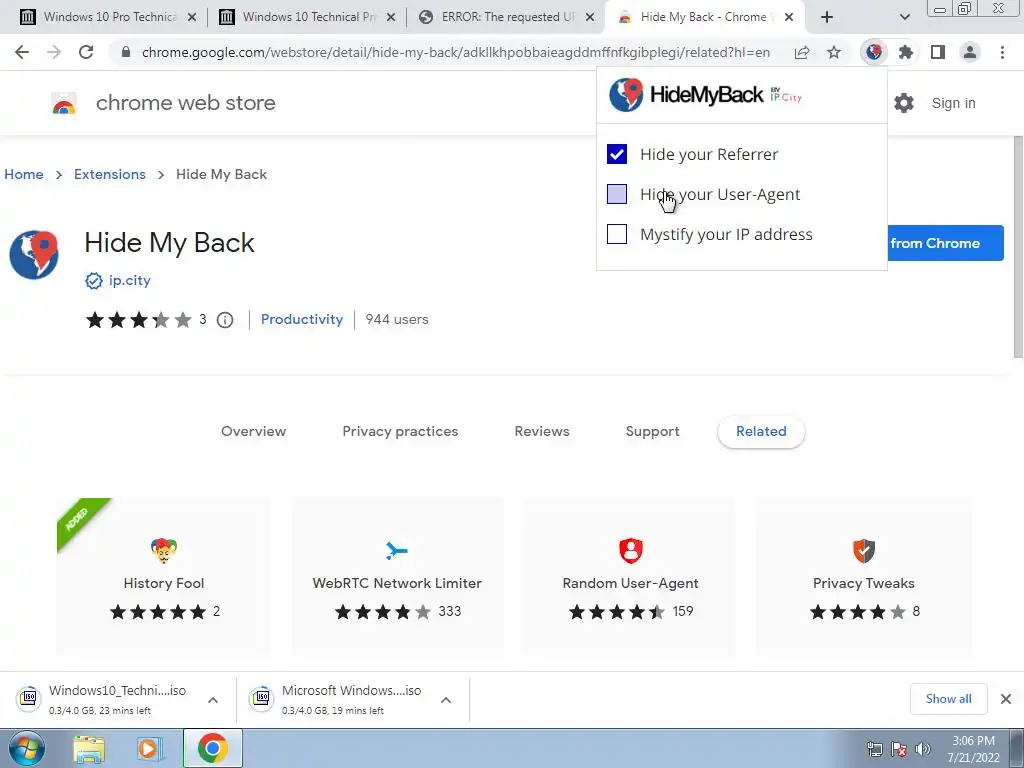Open the HideMyBack extension toolbar icon
Viewport: 1024px width, 768px height.
click(874, 52)
